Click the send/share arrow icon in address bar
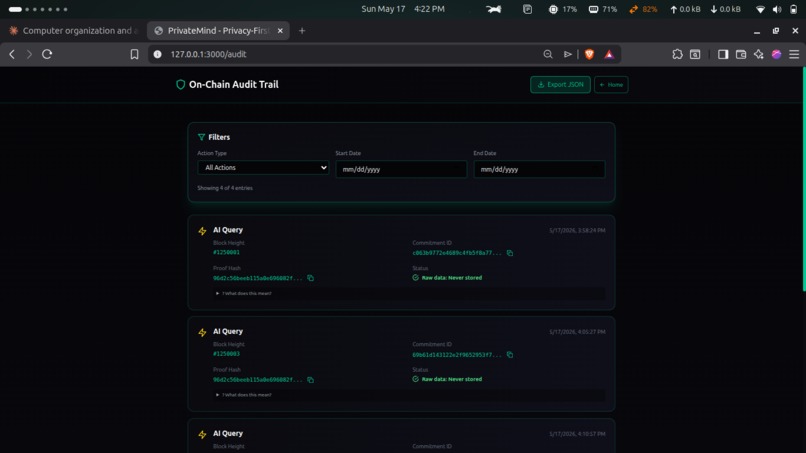 [x=567, y=54]
